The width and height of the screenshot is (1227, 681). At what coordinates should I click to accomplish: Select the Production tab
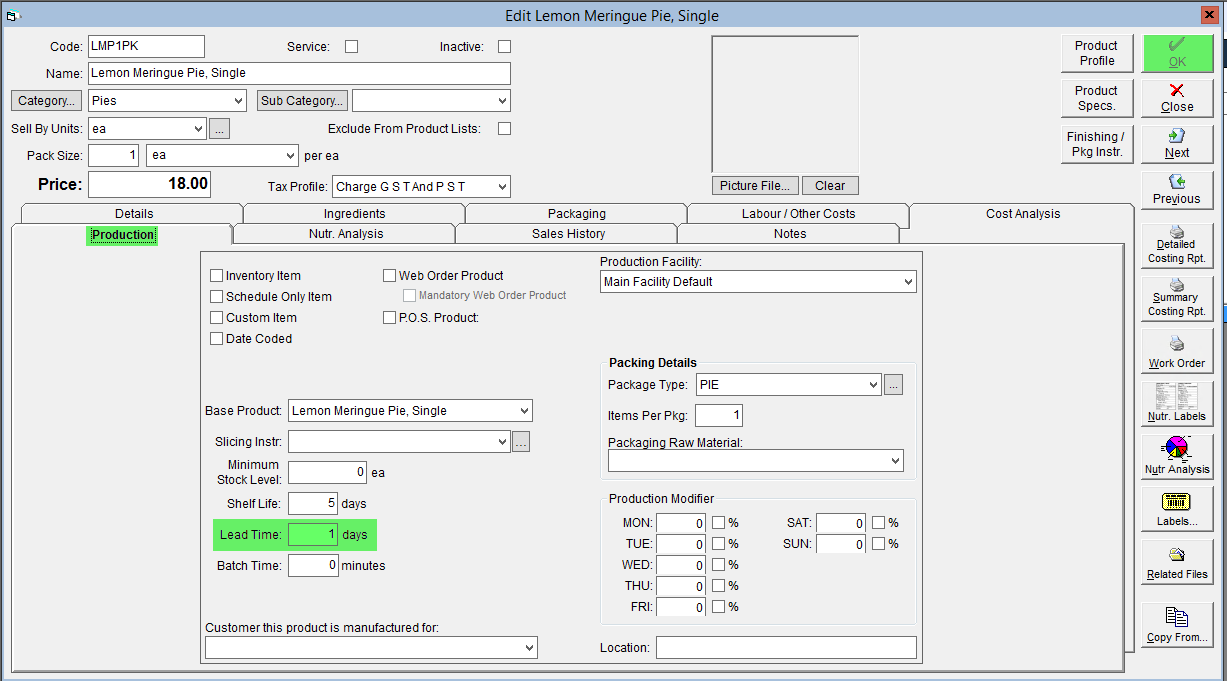coord(122,235)
